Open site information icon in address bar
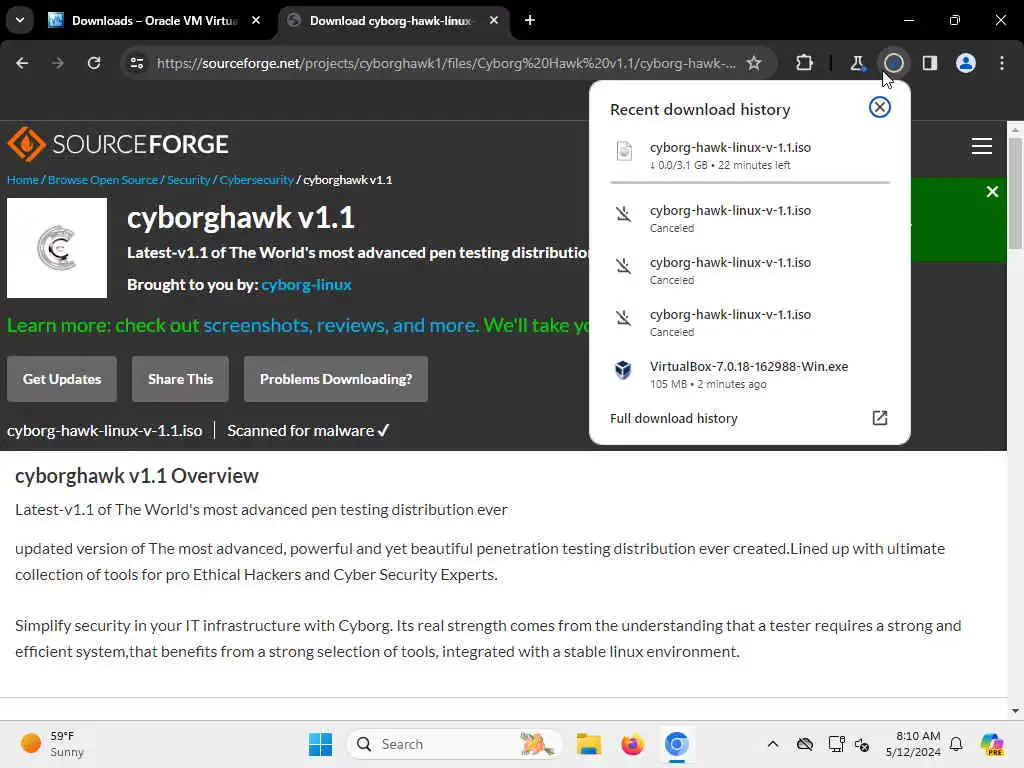Screen dimensions: 1024x768 136,63
